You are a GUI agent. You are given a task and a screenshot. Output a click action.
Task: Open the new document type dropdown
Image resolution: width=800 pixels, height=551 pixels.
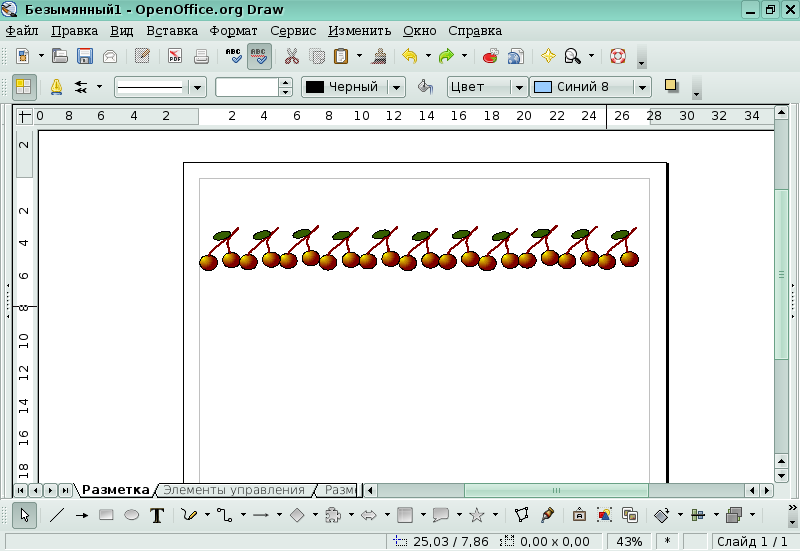[41, 56]
